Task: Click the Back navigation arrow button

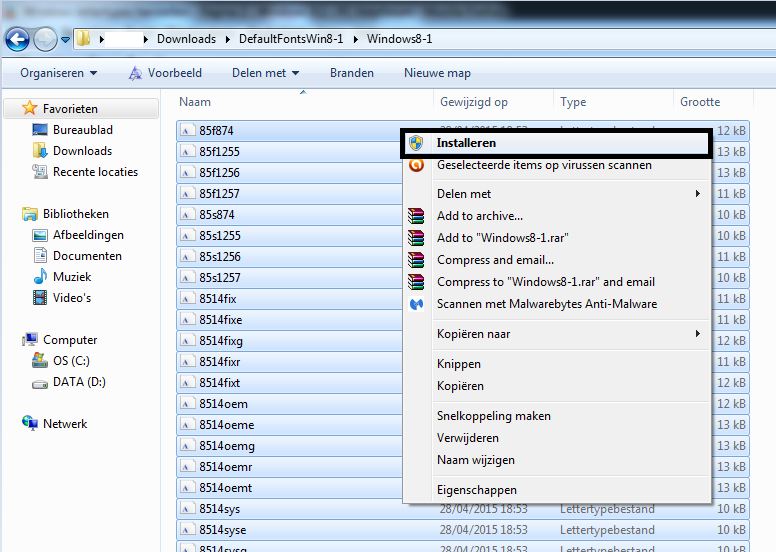Action: [x=17, y=40]
